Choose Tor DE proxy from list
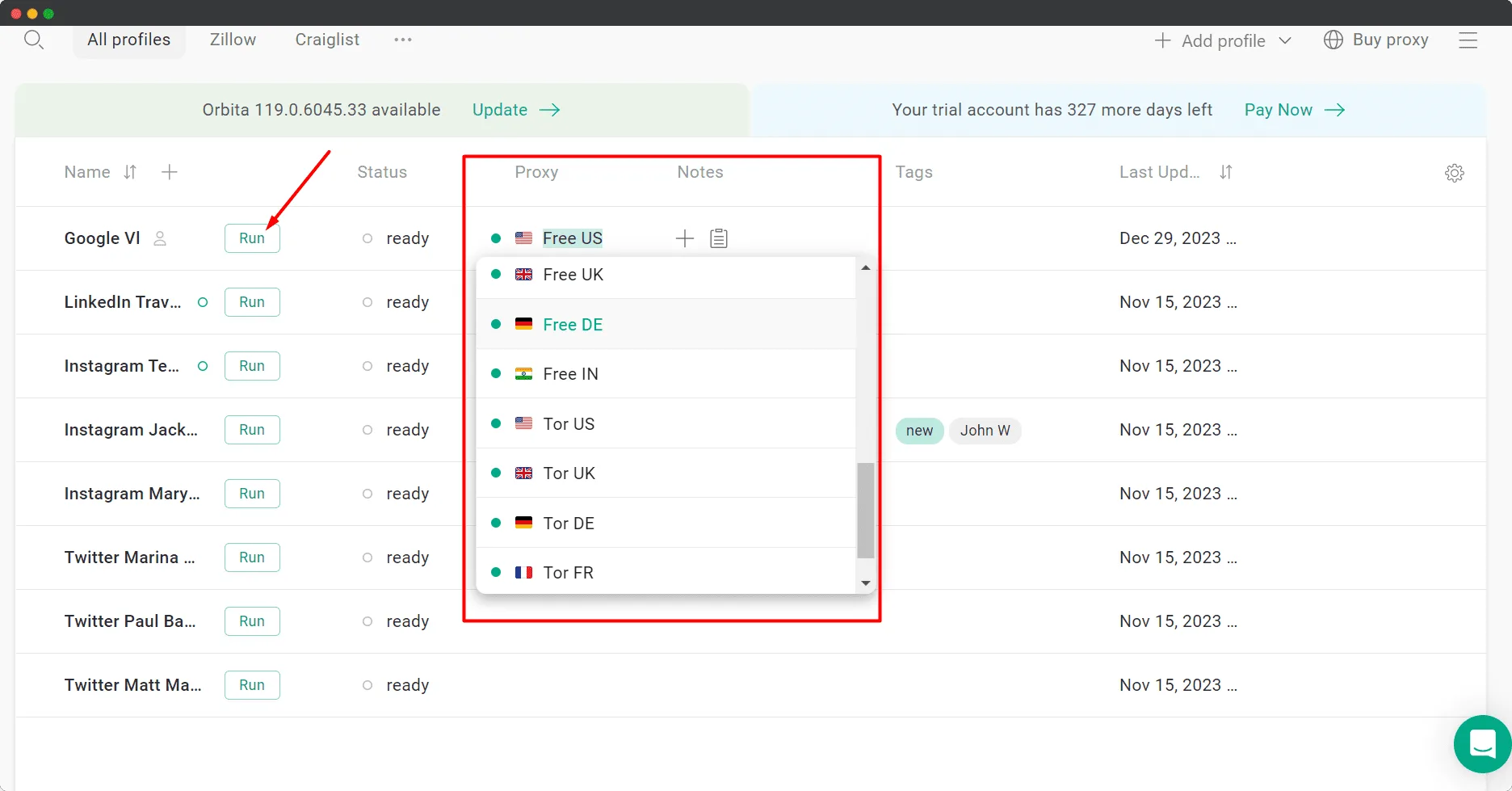Image resolution: width=1512 pixels, height=791 pixels. pos(666,523)
